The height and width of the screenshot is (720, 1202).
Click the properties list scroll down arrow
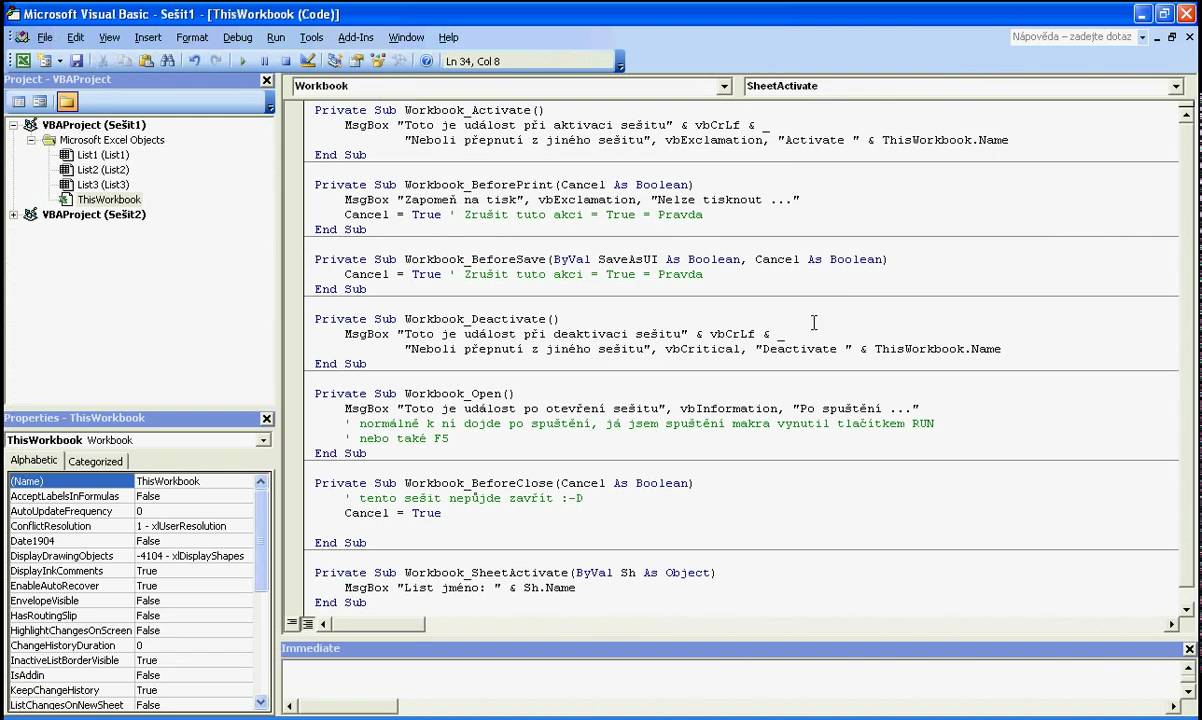click(x=262, y=703)
